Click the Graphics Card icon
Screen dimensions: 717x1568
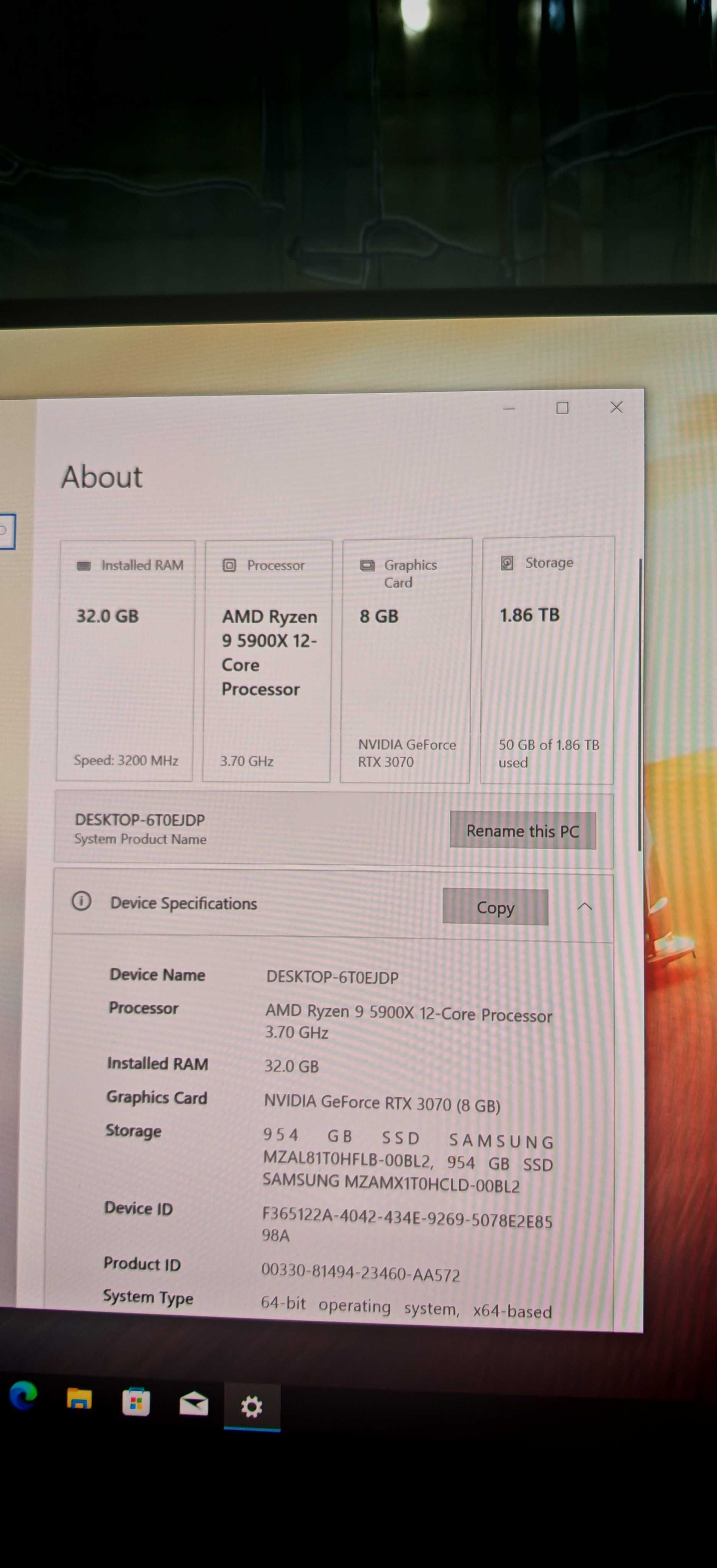pyautogui.click(x=367, y=565)
